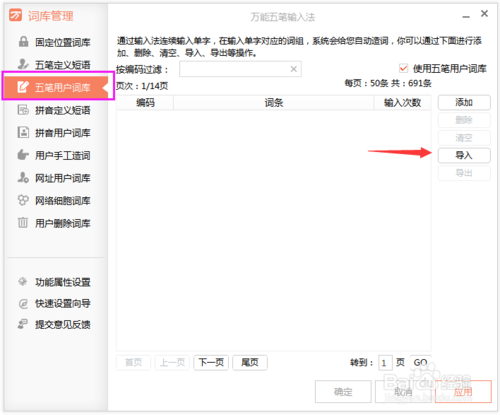
Task: Close the 词库管理 window
Action: 484,14
